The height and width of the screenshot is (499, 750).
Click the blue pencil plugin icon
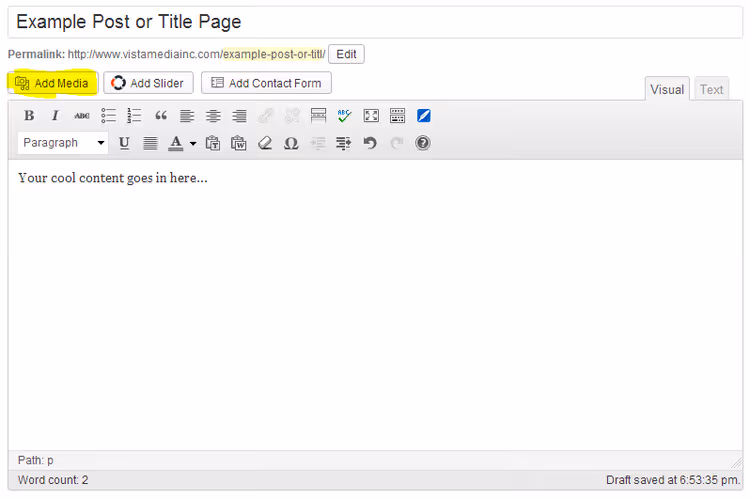pyautogui.click(x=423, y=116)
